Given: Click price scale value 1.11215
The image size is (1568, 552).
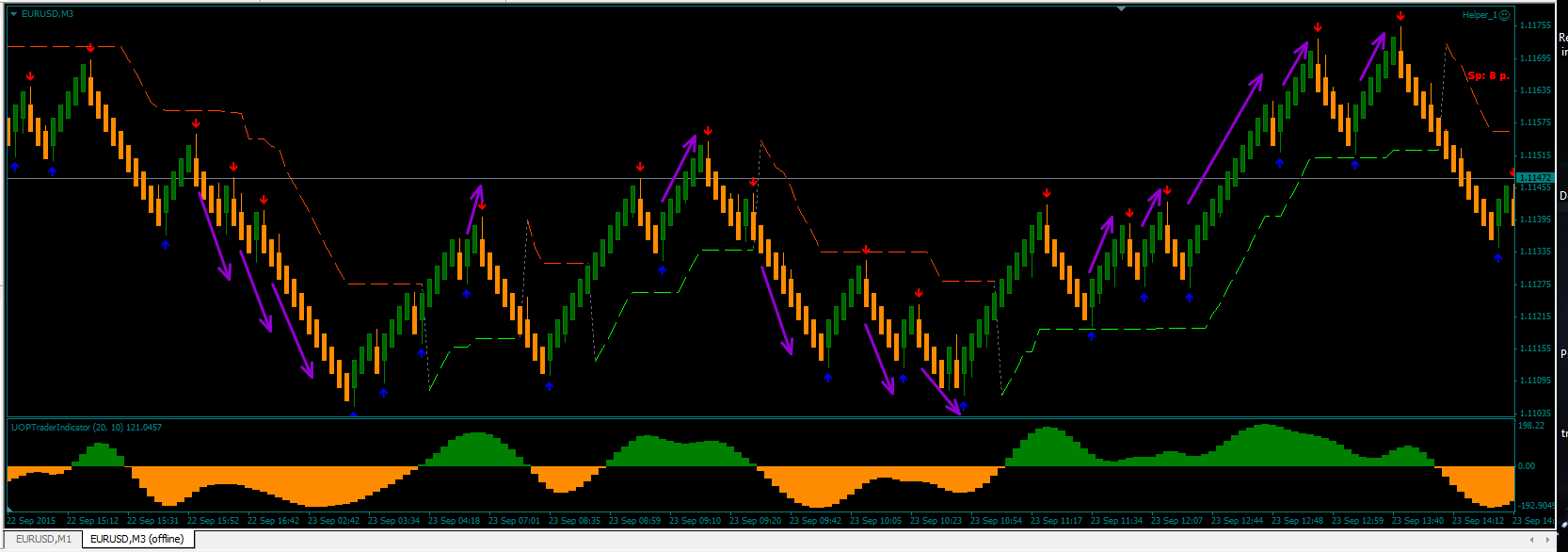Looking at the screenshot, I should coord(1535,317).
